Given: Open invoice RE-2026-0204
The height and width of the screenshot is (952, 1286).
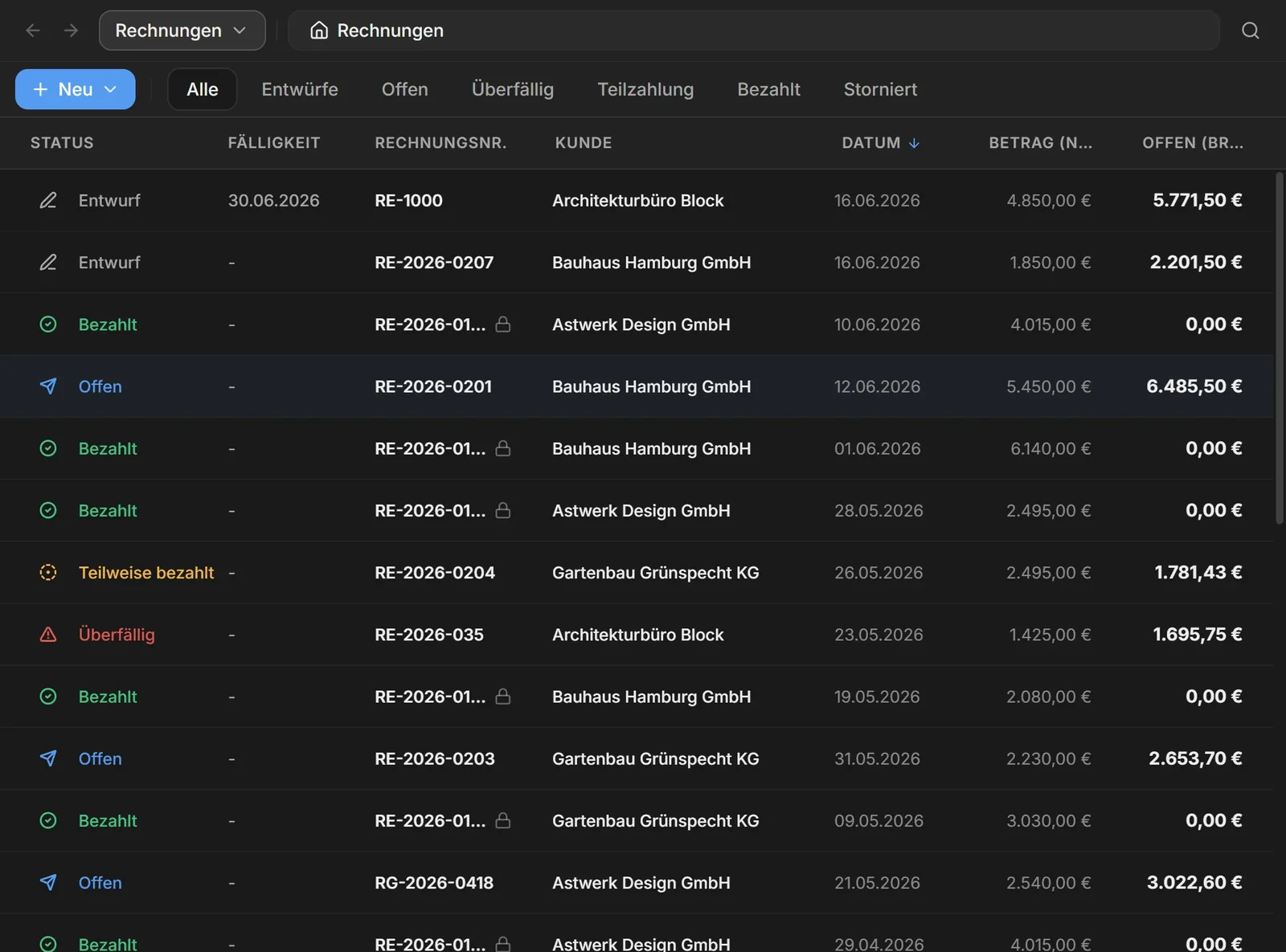Looking at the screenshot, I should [x=435, y=572].
